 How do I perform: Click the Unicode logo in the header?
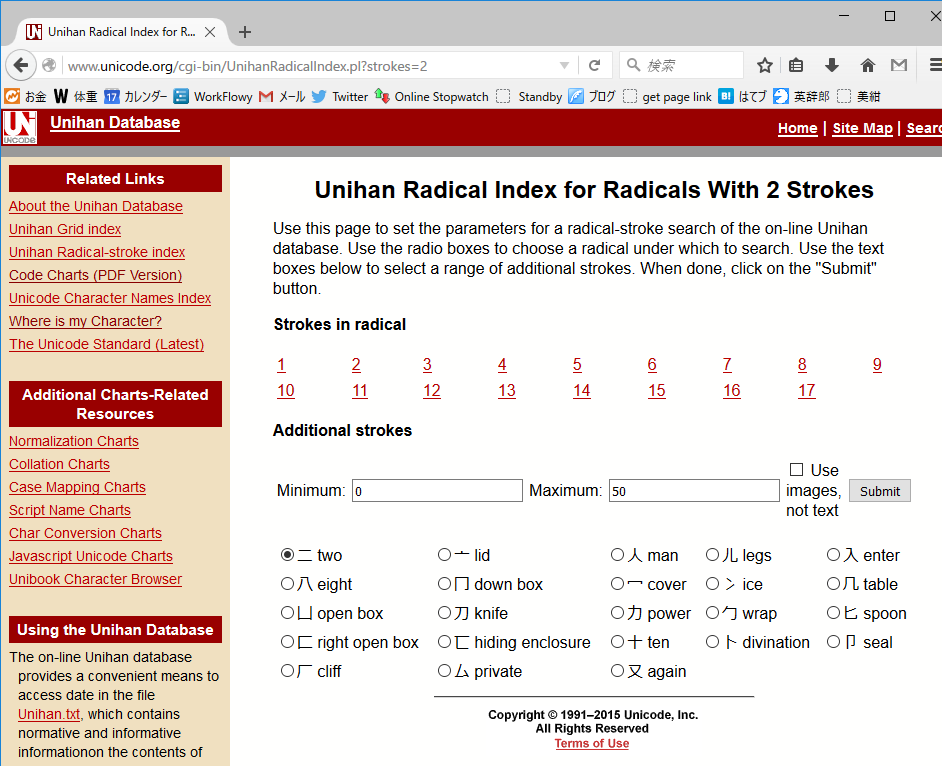20,127
